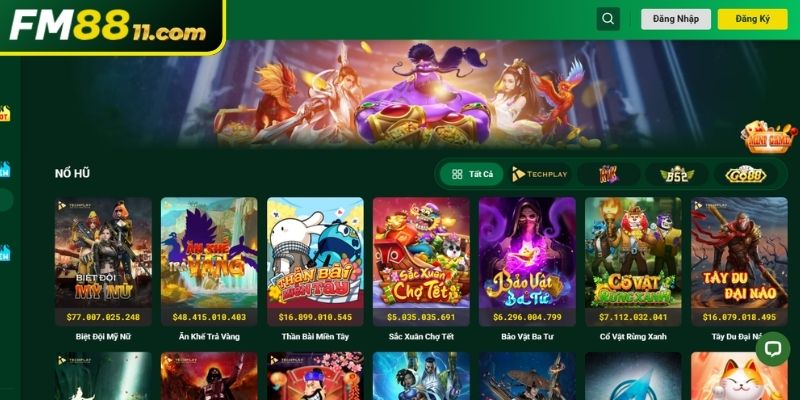This screenshot has width=800, height=400.
Task: Filter games by B52 provider logo
Action: (677, 174)
